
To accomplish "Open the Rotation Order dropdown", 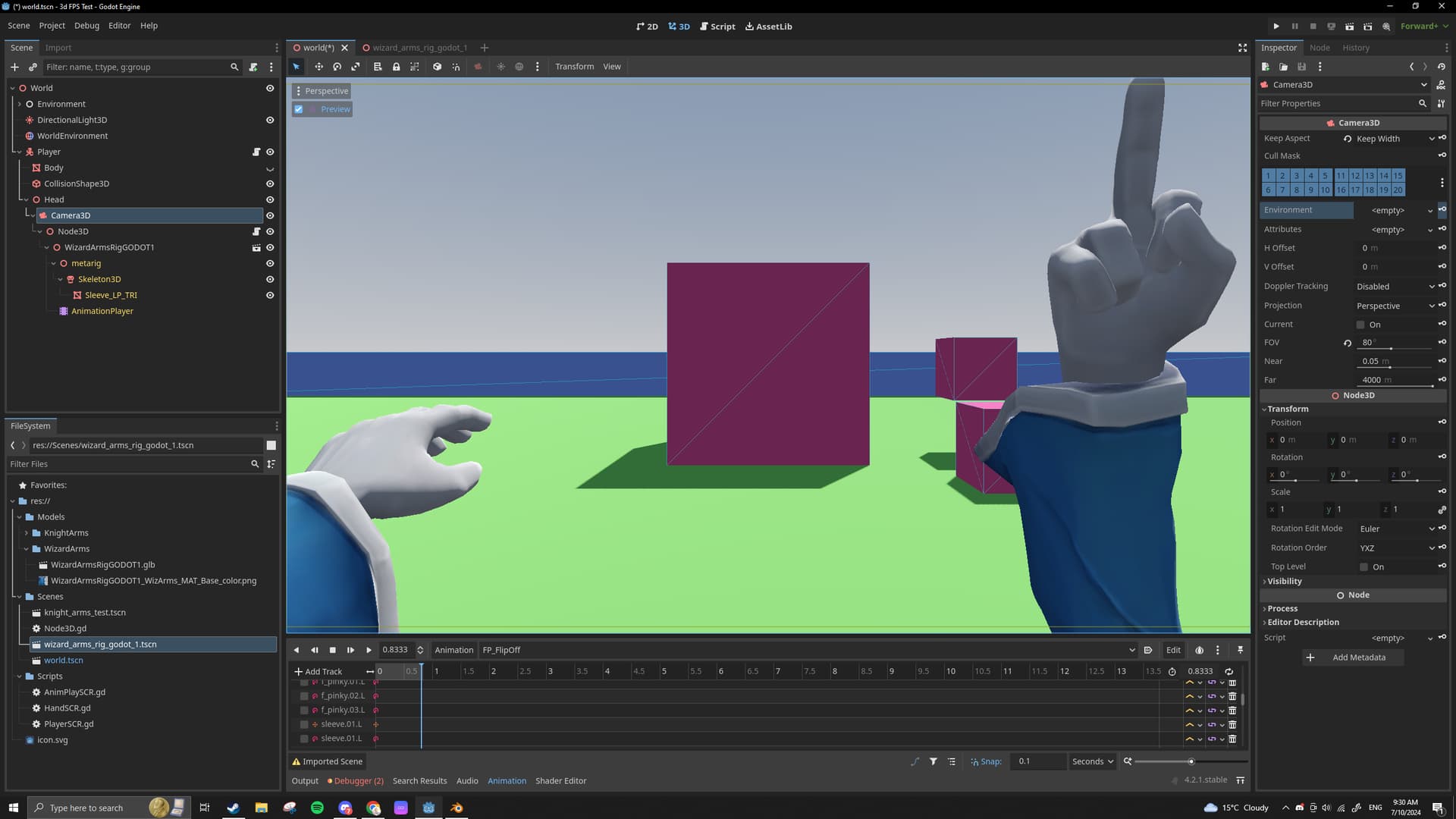I will 1396,548.
